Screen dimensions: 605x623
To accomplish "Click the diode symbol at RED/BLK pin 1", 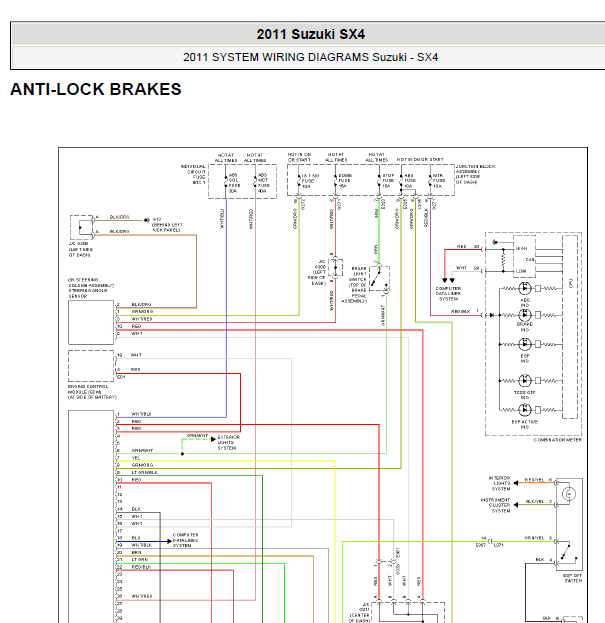I will pos(492,315).
